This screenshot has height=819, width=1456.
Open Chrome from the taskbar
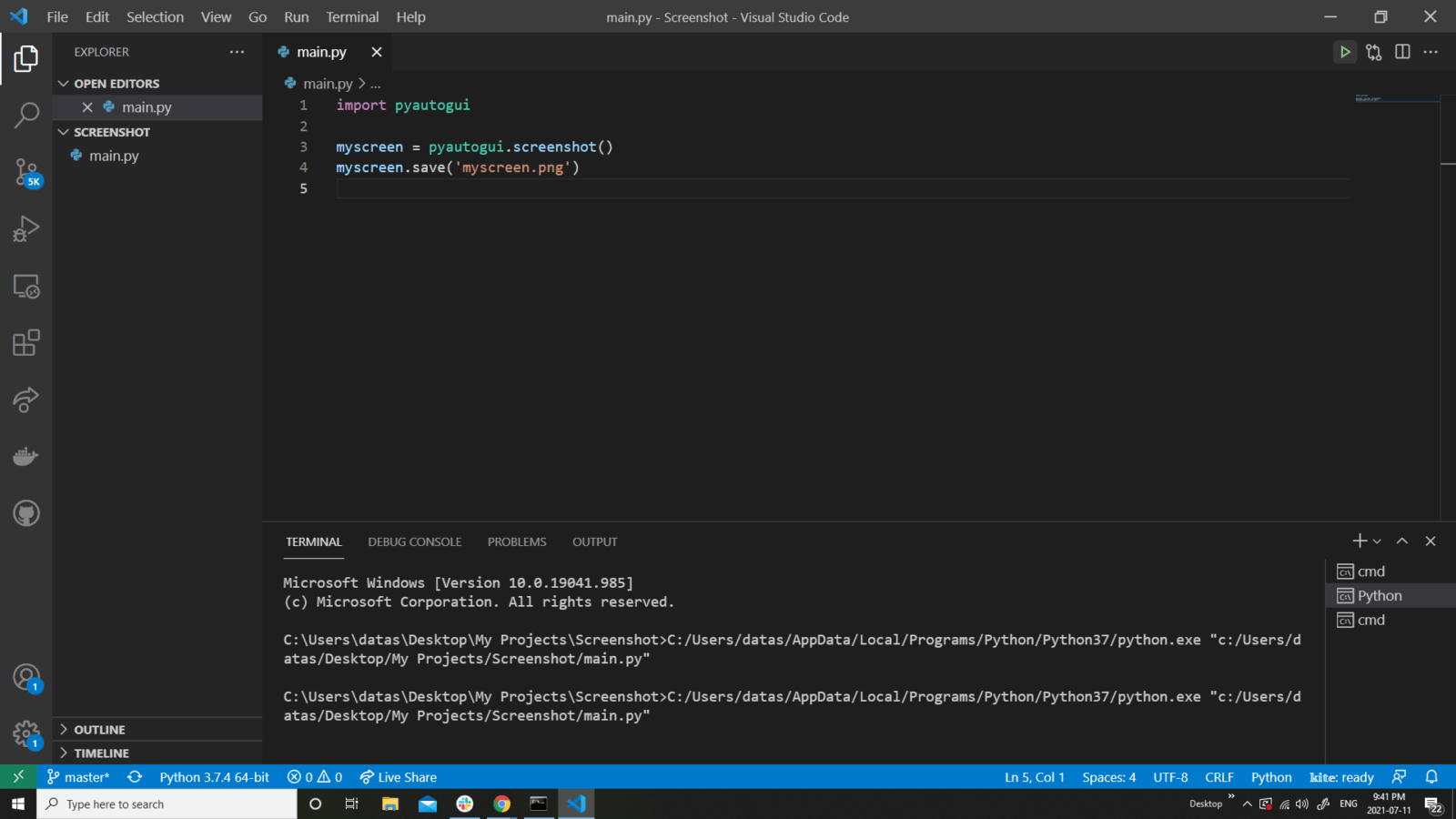[501, 804]
